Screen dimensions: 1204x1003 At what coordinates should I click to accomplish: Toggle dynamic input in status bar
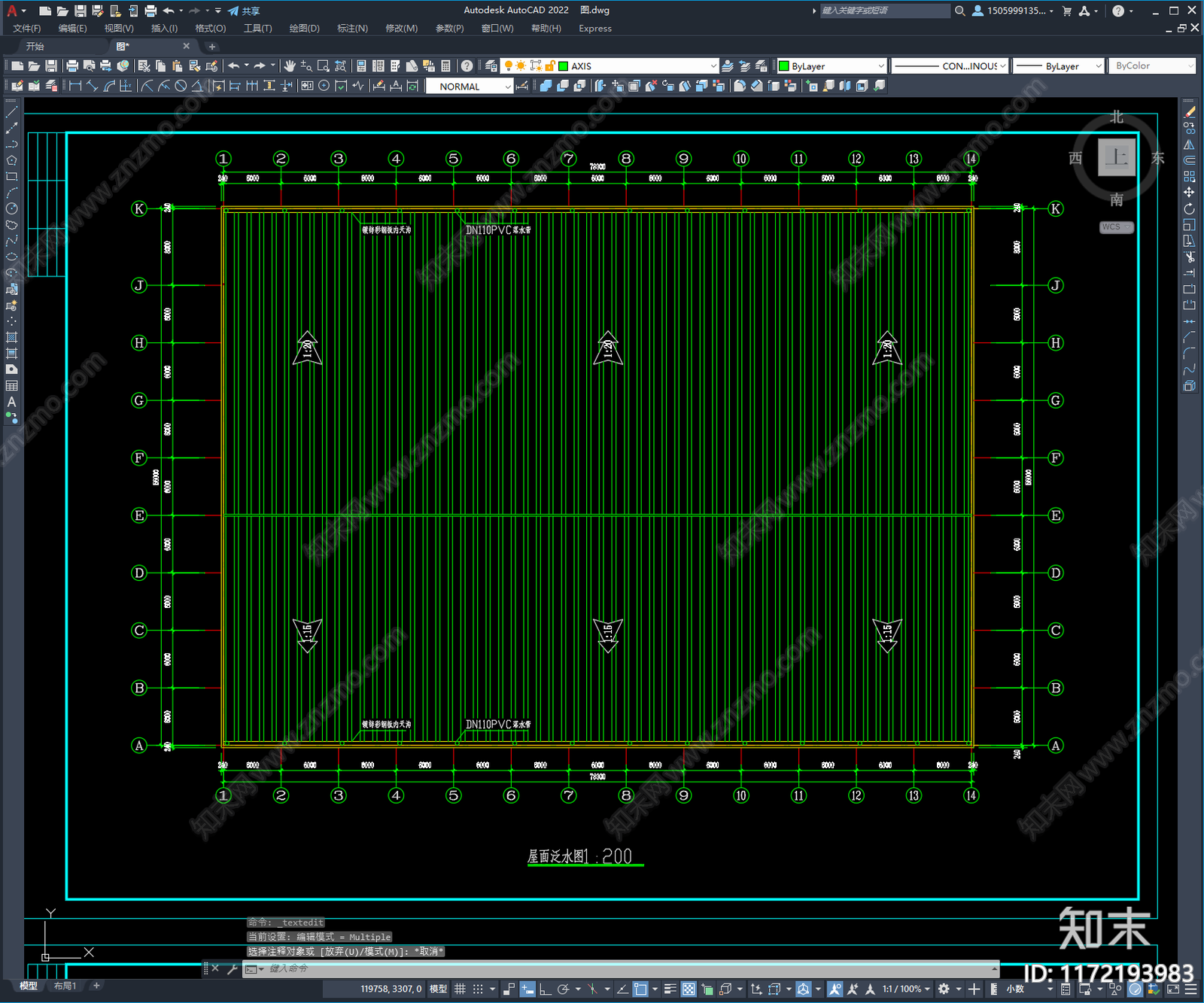pyautogui.click(x=528, y=989)
